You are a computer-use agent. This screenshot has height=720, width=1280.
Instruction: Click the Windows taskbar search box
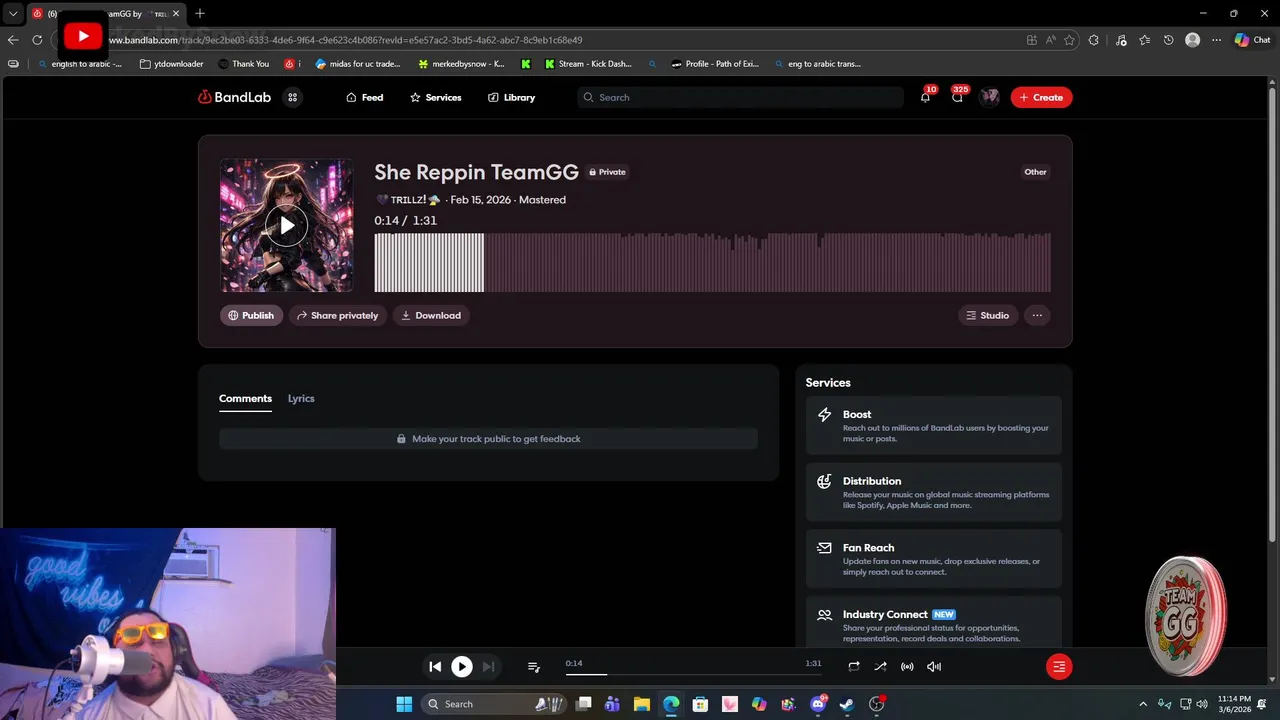495,704
